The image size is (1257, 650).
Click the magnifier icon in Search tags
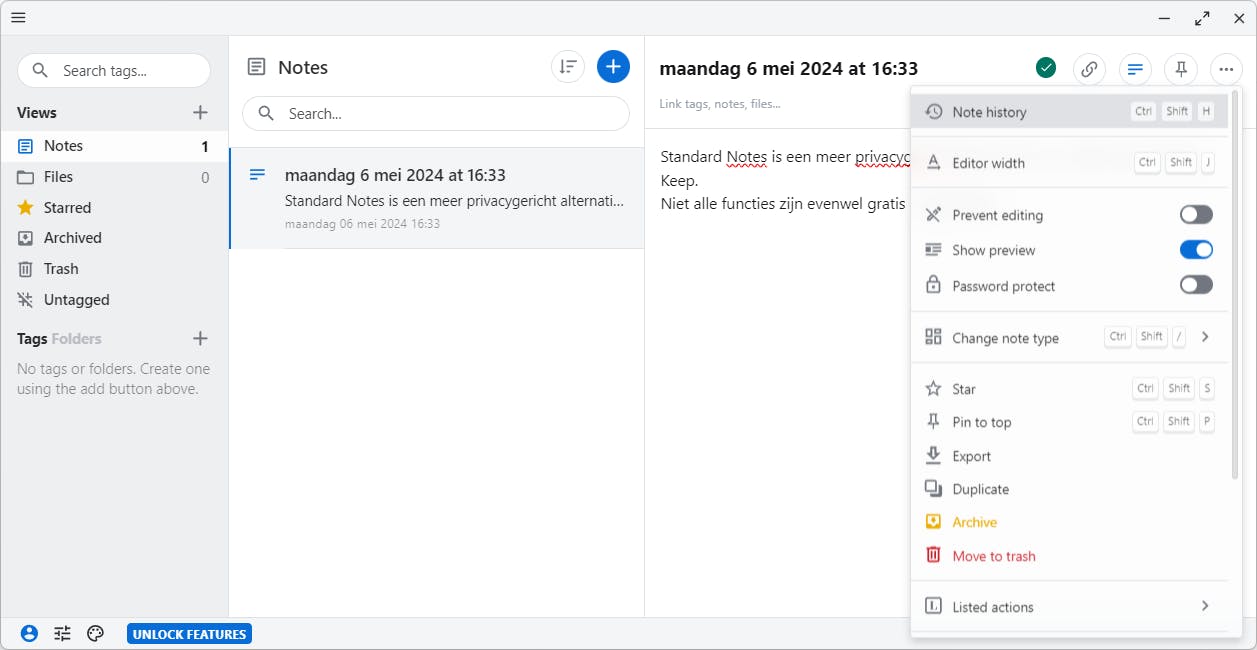40,70
